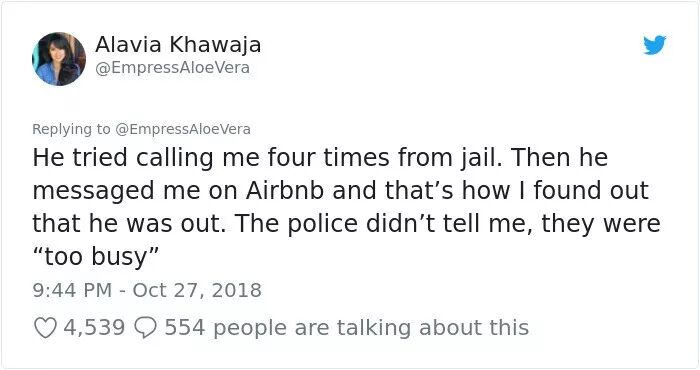The height and width of the screenshot is (370, 700).
Task: Click the 'Replying to' label
Action: tap(71, 129)
